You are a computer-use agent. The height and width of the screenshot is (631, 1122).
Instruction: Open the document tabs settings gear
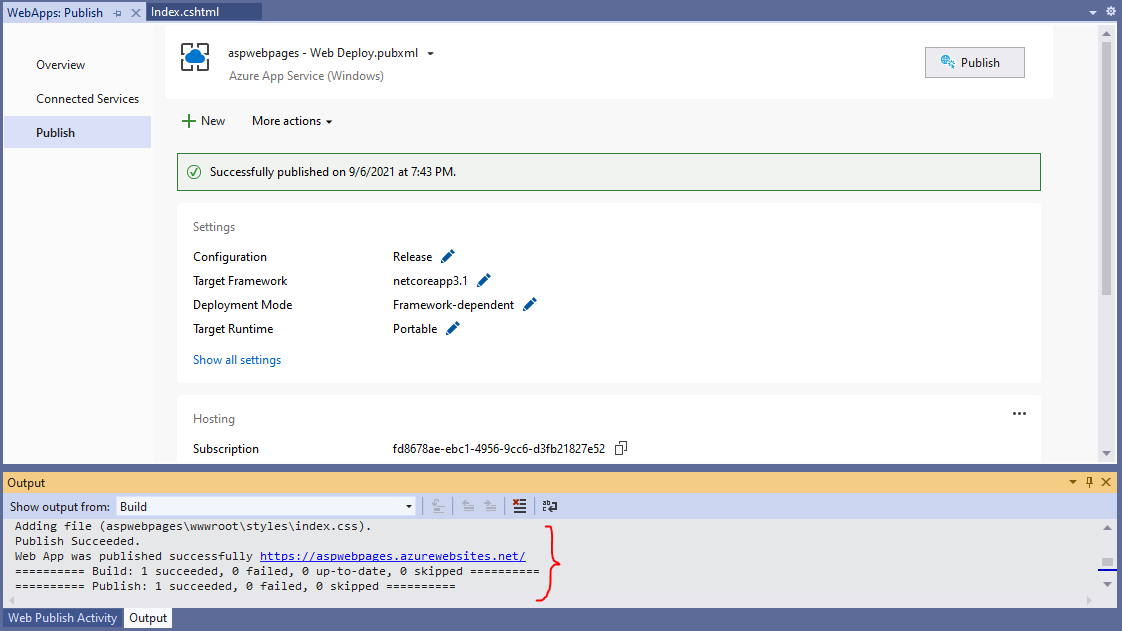1111,11
